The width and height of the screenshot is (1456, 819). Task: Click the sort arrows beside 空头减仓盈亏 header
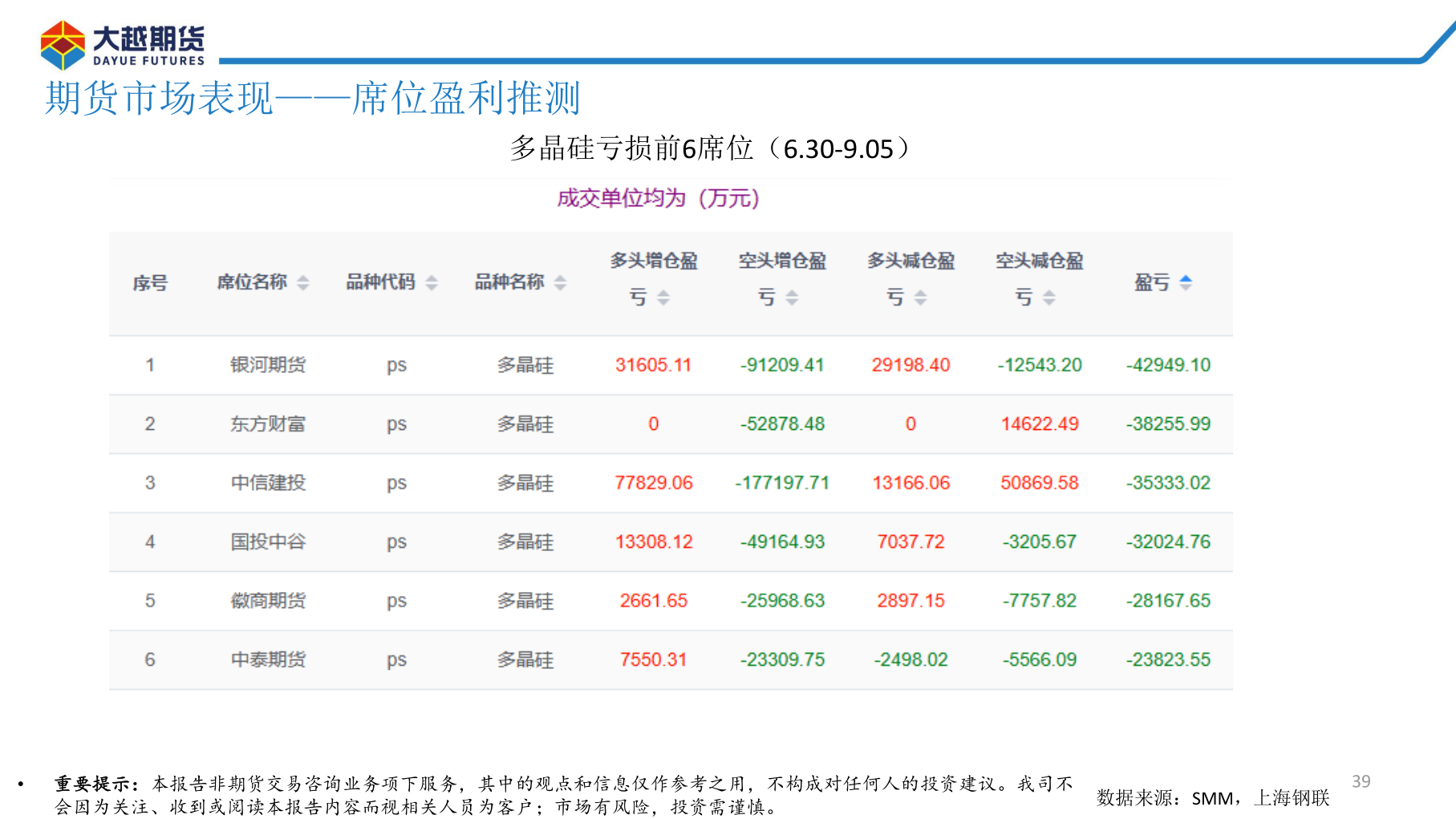point(1049,297)
